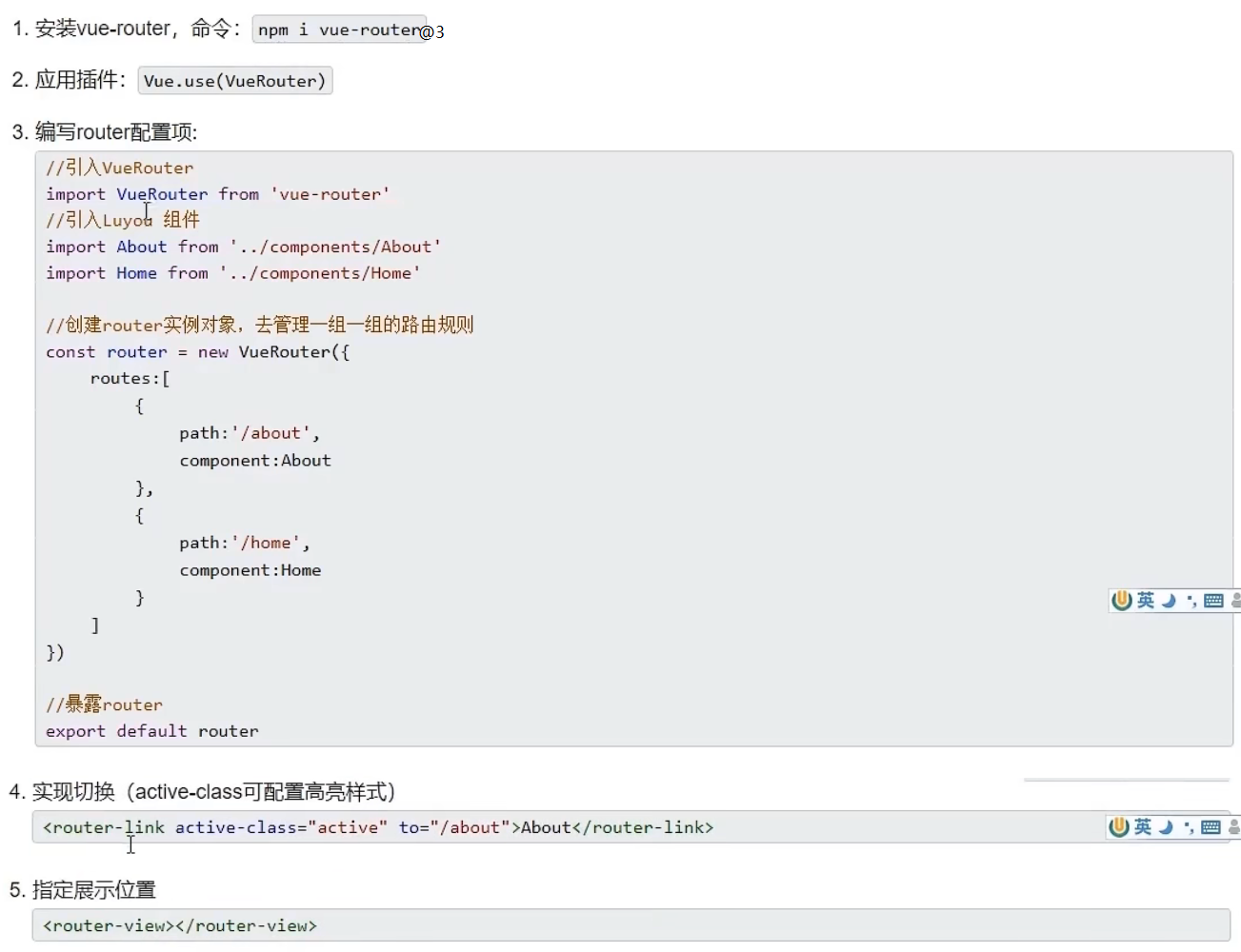Screen dimensions: 1241x952
Task: Click the comment '//暴露router'
Action: 104,704
